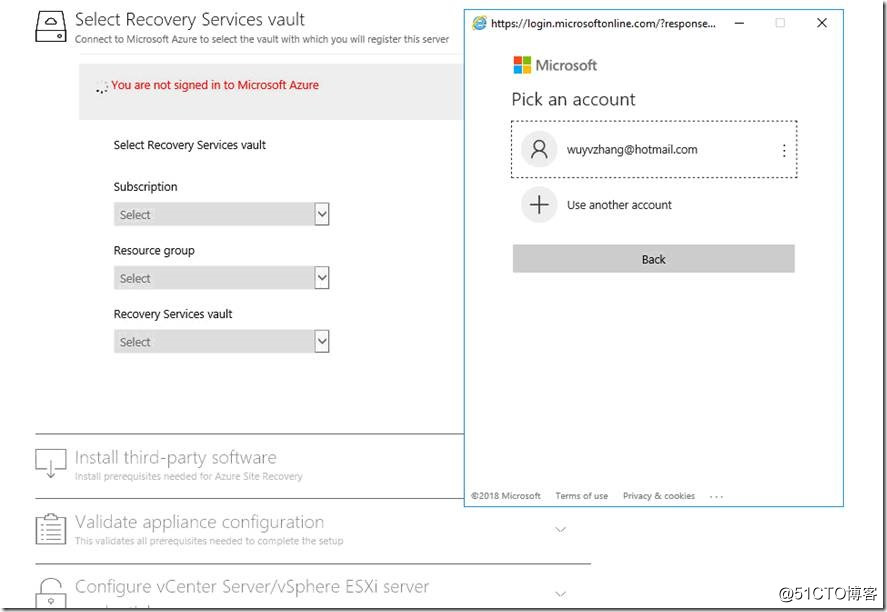Viewport: 887px width, 612px height.
Task: Open the Subscription dropdown
Action: (x=221, y=214)
